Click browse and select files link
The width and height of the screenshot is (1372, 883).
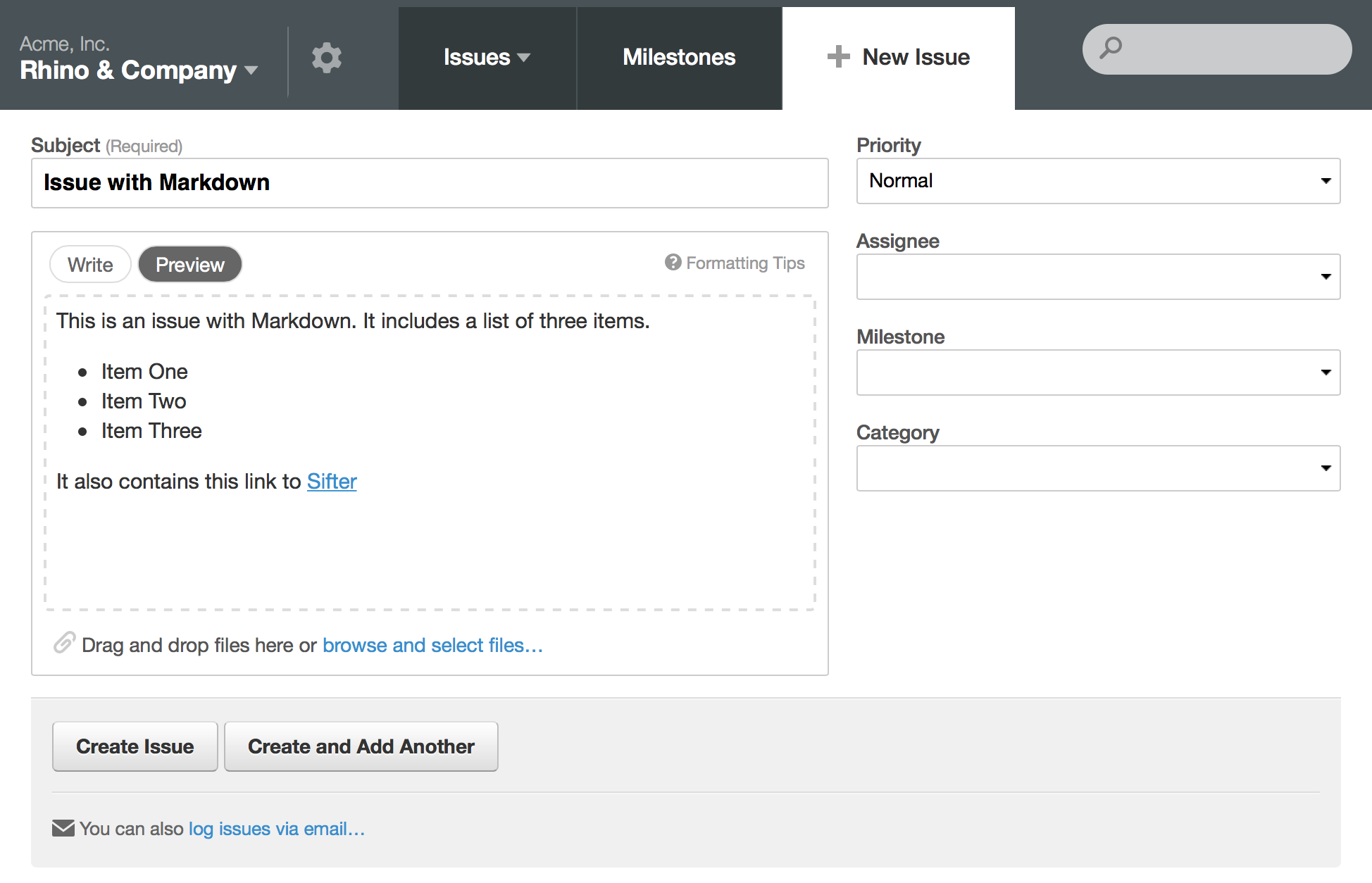coord(432,645)
